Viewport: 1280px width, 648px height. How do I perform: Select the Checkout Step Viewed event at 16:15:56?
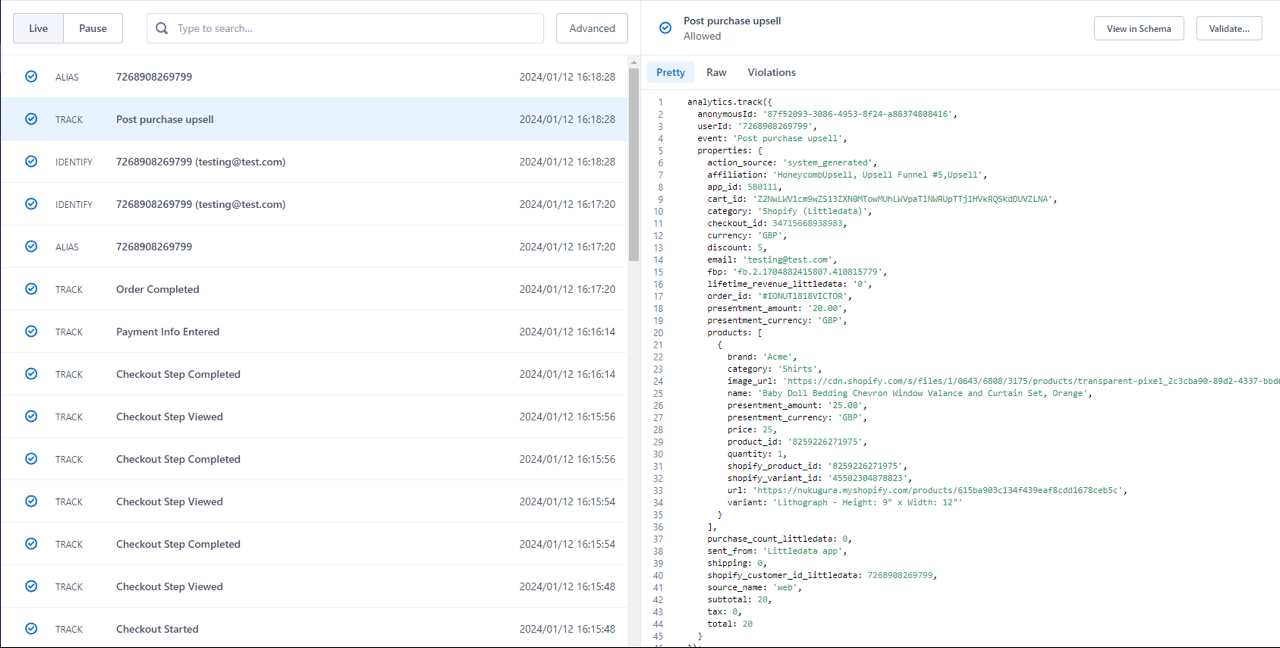tap(314, 416)
